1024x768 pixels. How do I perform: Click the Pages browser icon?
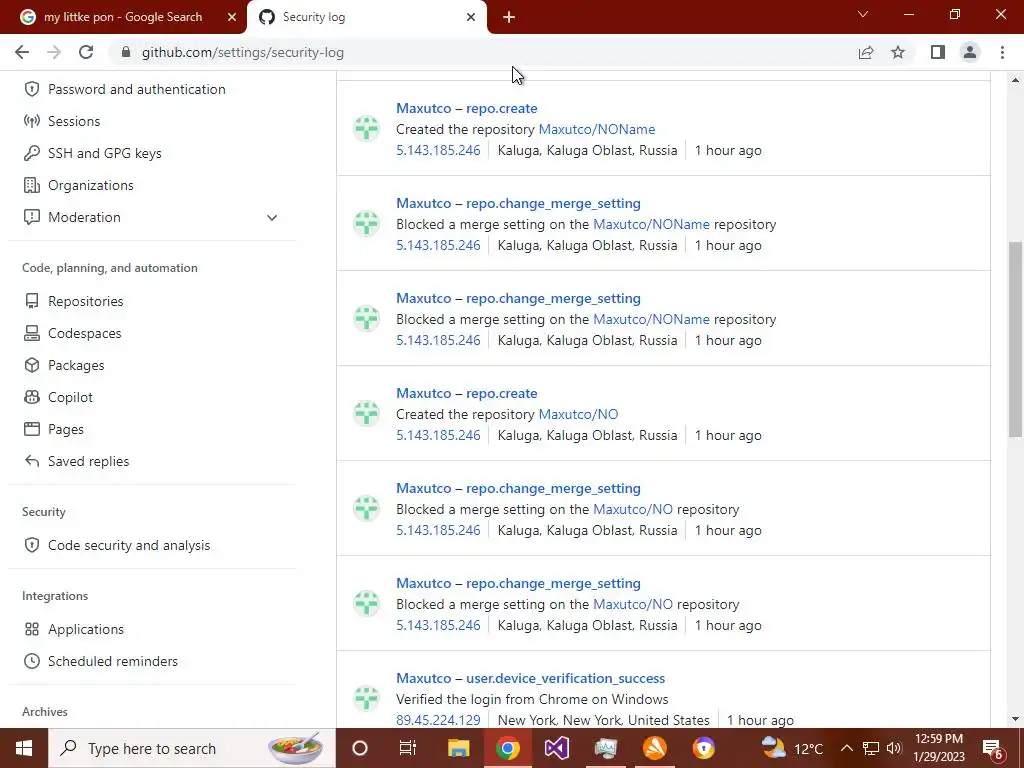point(31,429)
